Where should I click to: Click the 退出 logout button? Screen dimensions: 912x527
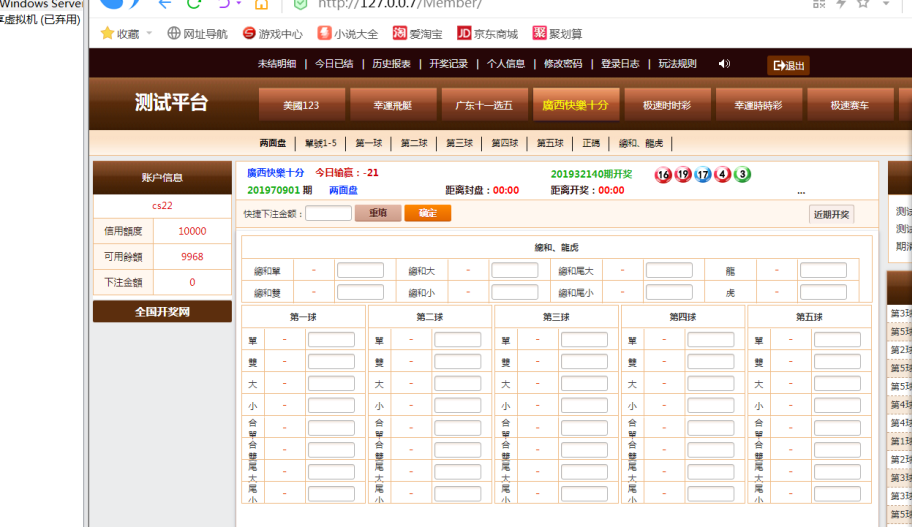[x=788, y=66]
